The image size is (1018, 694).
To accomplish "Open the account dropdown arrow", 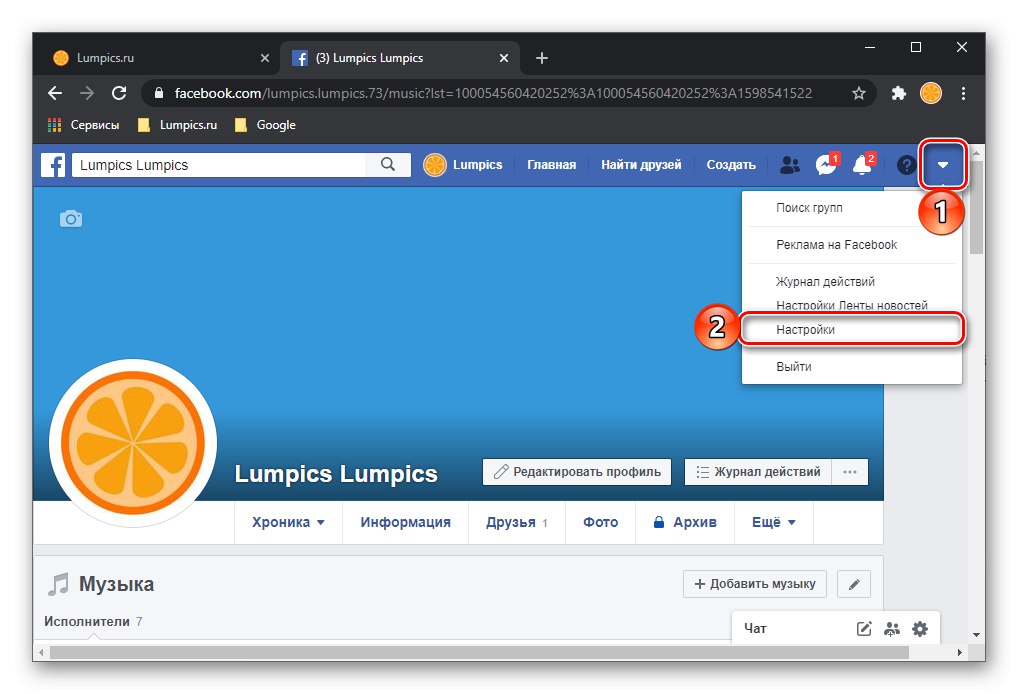I will click(943, 165).
